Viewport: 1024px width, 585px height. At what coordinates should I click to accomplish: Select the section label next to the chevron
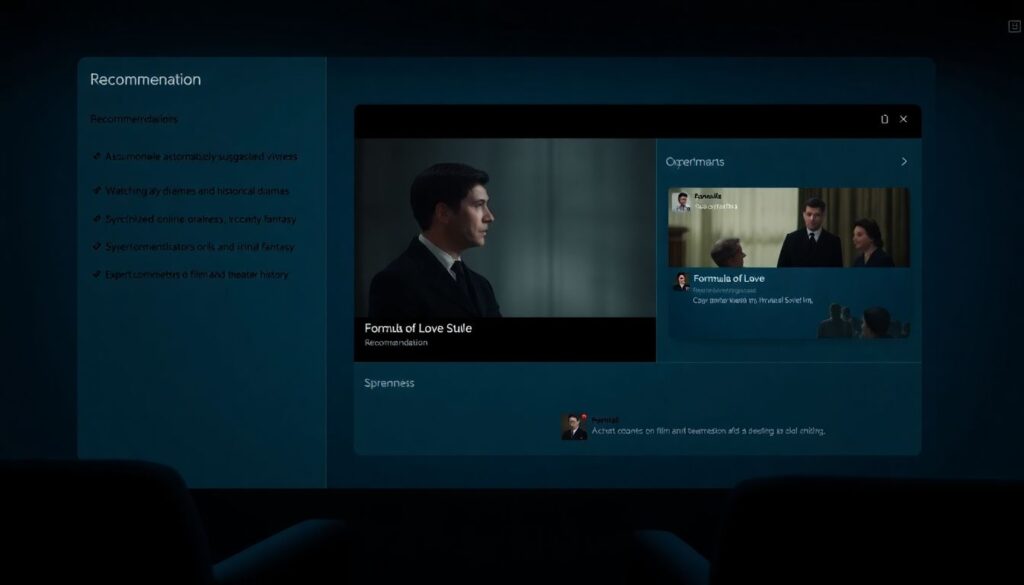(x=695, y=162)
